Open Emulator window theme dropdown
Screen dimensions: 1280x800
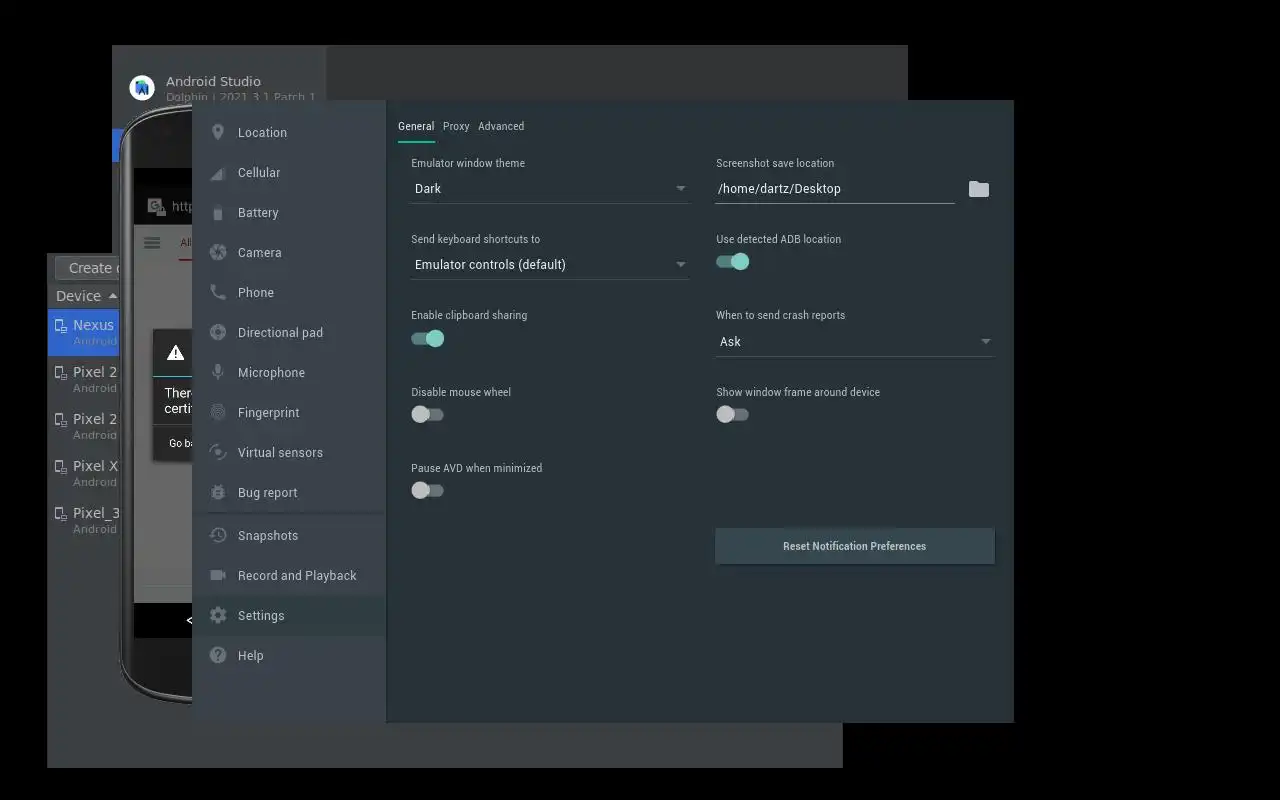(550, 189)
